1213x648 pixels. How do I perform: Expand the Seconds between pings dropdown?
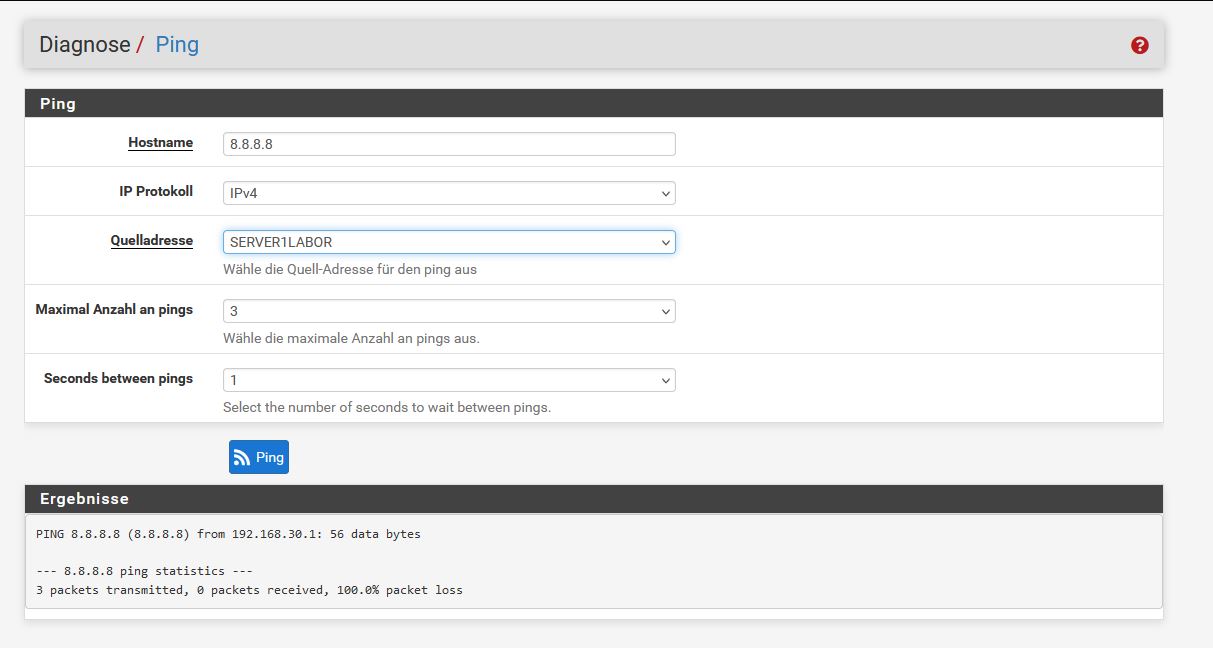pyautogui.click(x=449, y=380)
